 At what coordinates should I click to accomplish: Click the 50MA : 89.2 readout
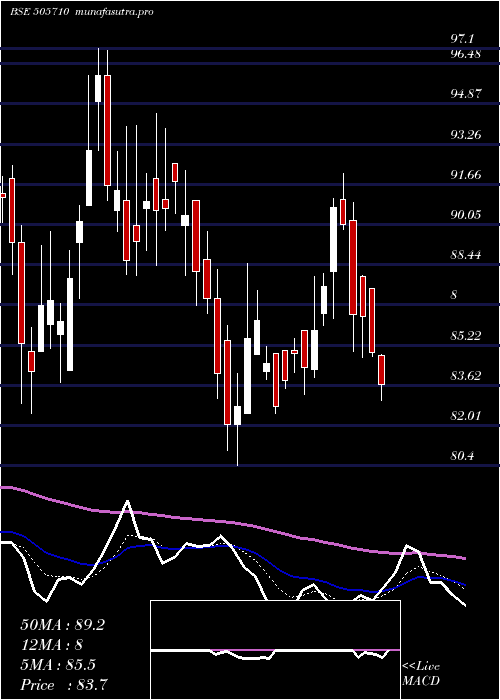62,625
